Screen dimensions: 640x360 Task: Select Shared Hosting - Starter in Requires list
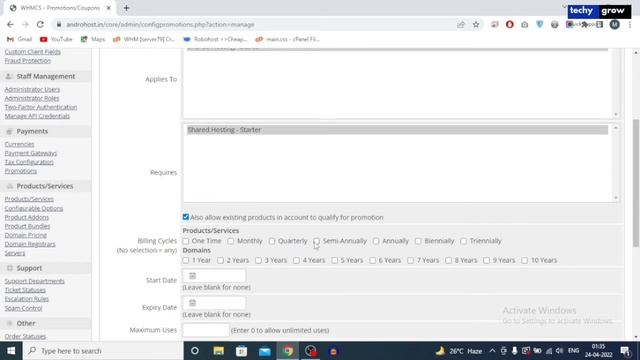point(397,129)
